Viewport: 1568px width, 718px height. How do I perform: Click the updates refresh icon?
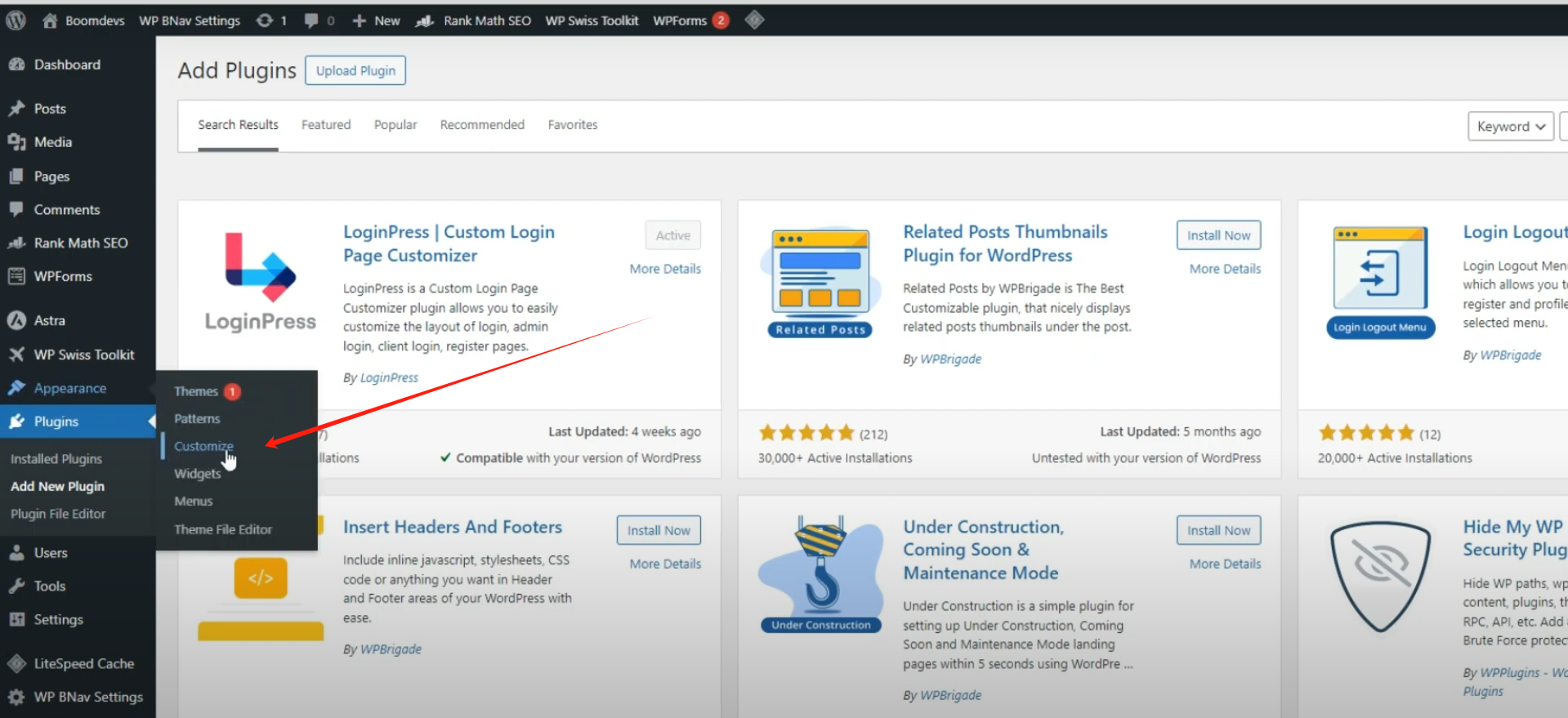[x=264, y=20]
